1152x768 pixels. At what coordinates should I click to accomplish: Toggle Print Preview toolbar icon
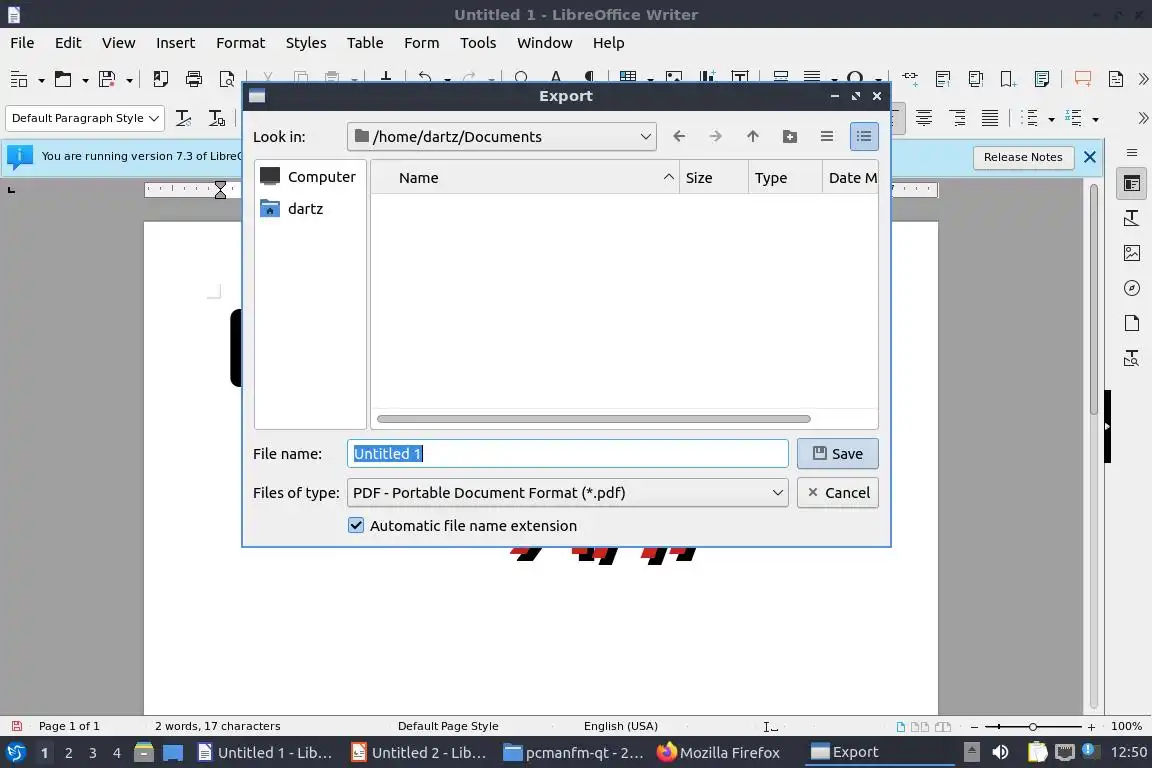coord(228,79)
